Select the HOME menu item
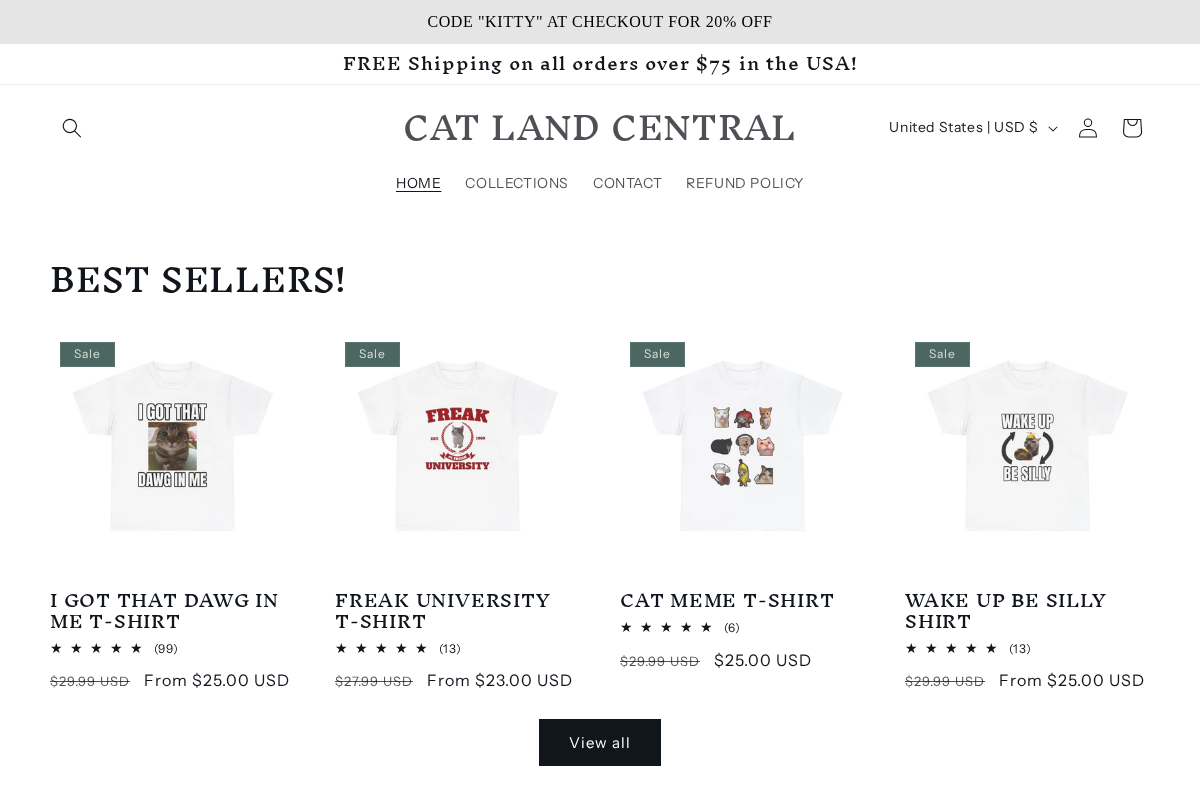 418,183
